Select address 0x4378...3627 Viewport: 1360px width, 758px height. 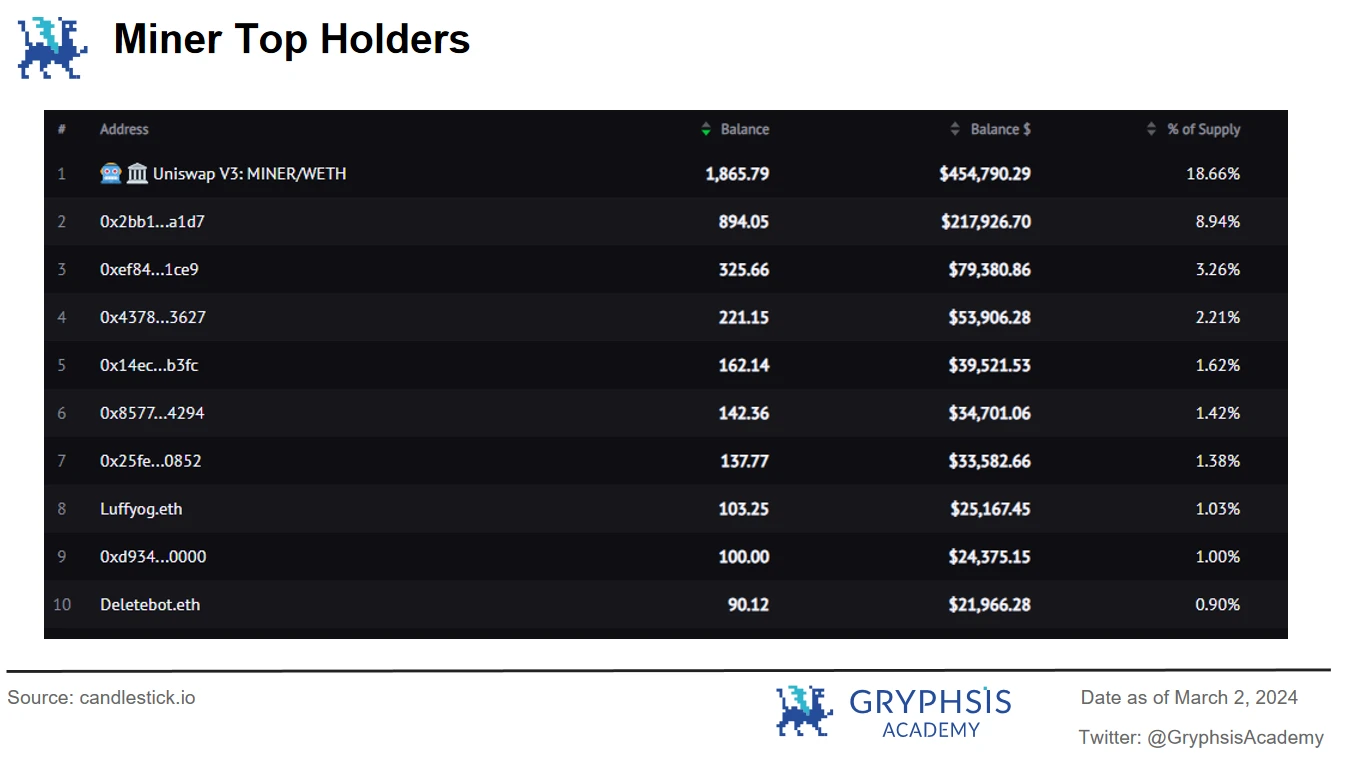tap(152, 318)
